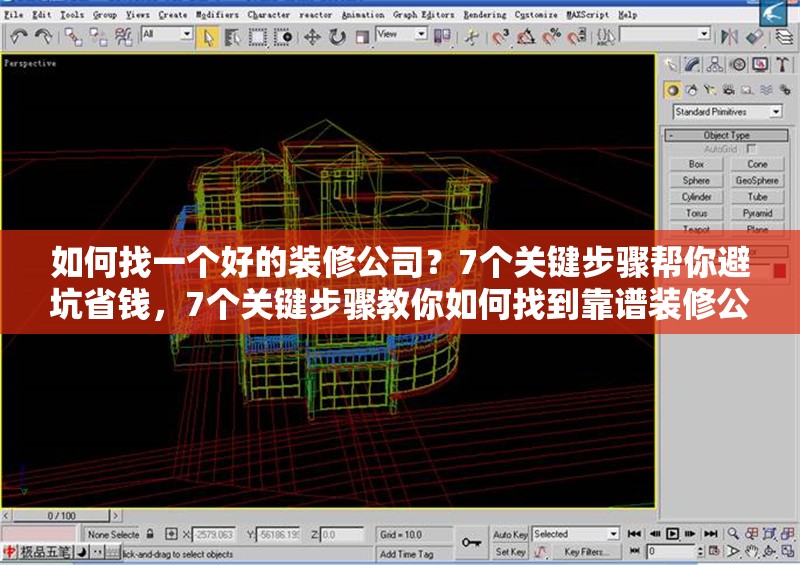Open the Rendering menu
This screenshot has width=800, height=565.
(484, 15)
